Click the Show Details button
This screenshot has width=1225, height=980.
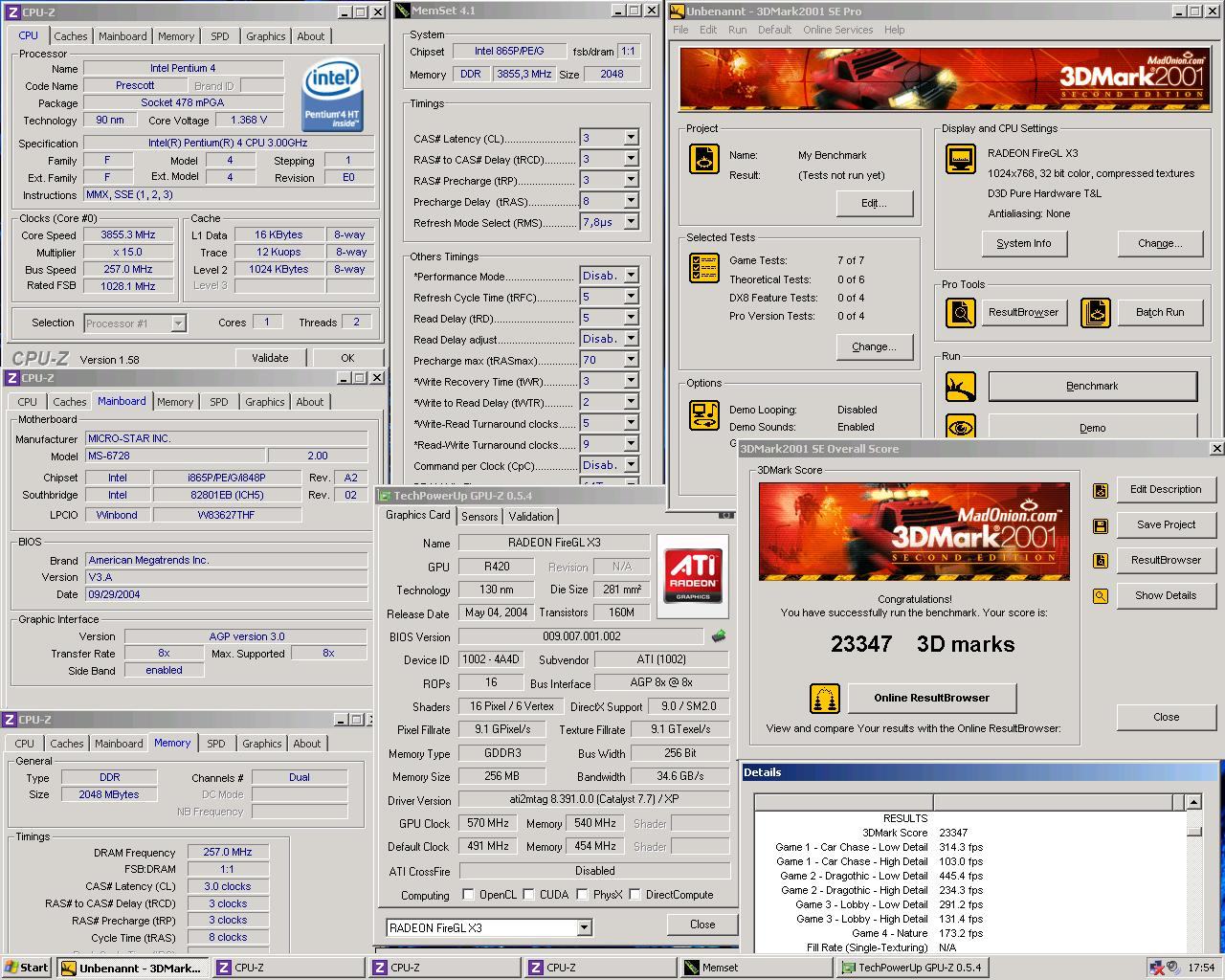1166,595
